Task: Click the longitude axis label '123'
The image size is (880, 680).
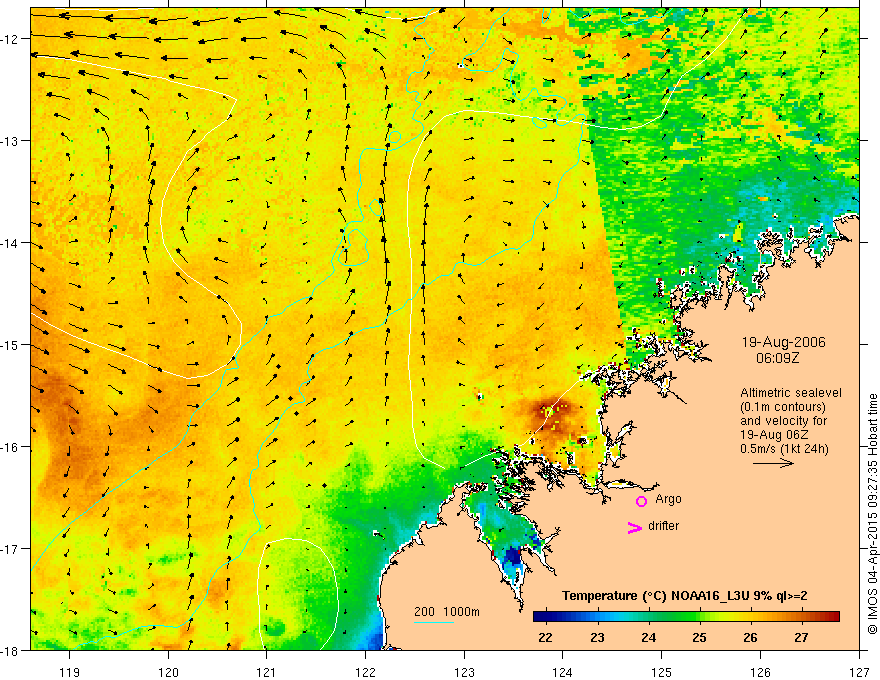Action: [464, 672]
